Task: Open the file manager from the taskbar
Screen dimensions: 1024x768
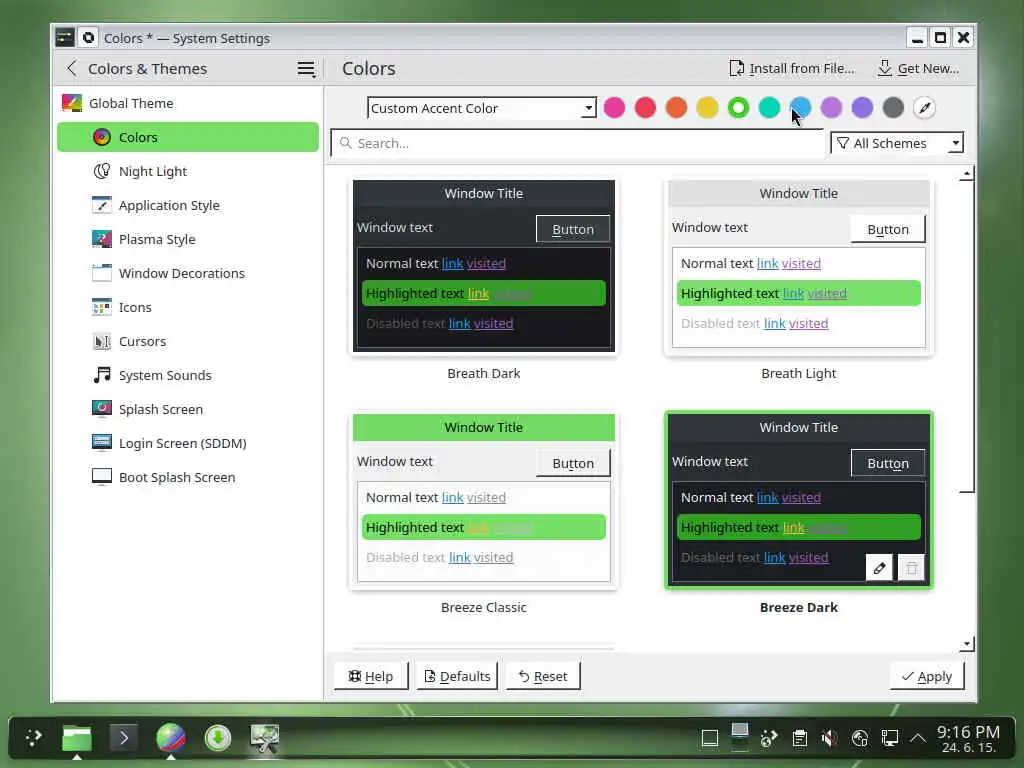Action: (x=77, y=739)
